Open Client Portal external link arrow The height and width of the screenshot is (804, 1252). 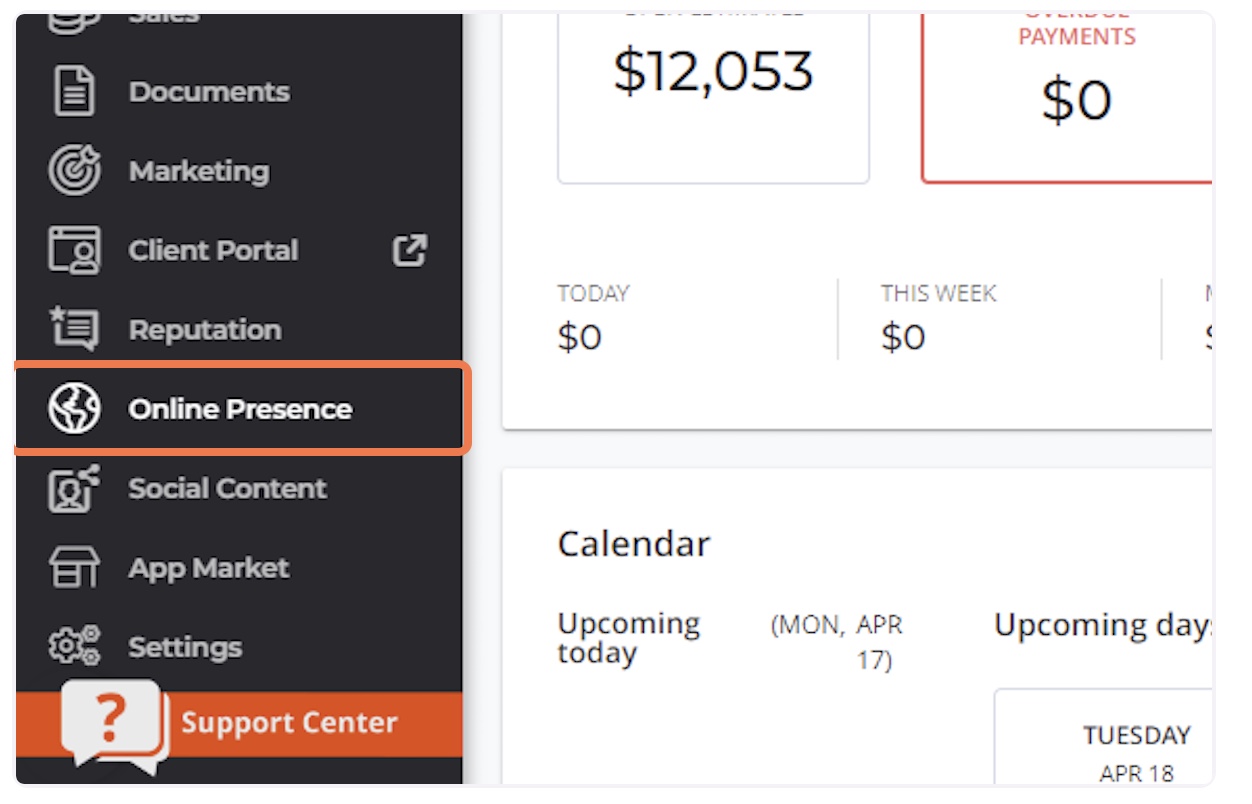409,250
